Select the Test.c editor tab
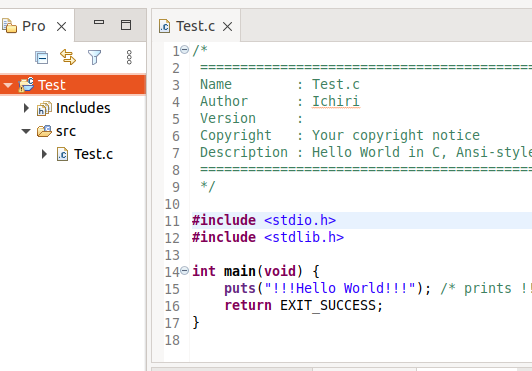Screen dimensions: 532x371 coord(195,26)
